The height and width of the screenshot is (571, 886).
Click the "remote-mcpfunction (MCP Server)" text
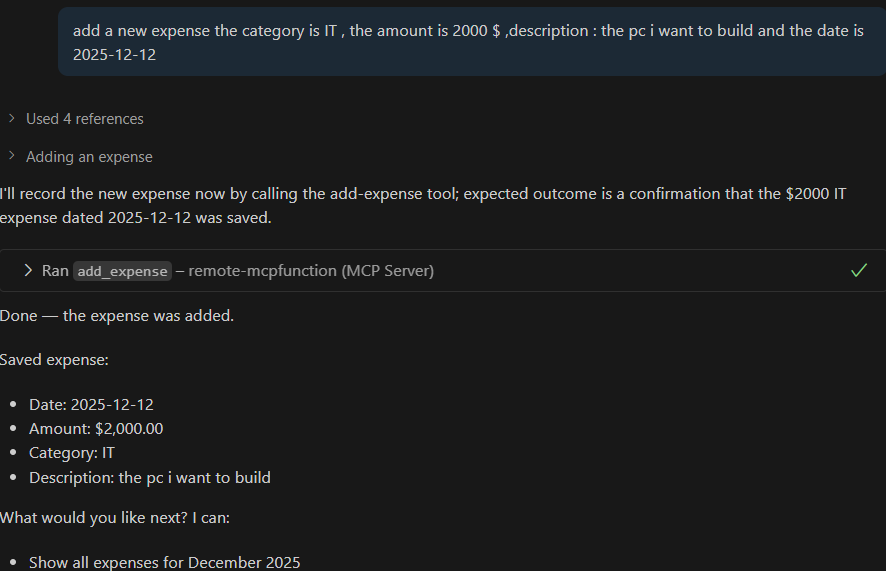(311, 271)
